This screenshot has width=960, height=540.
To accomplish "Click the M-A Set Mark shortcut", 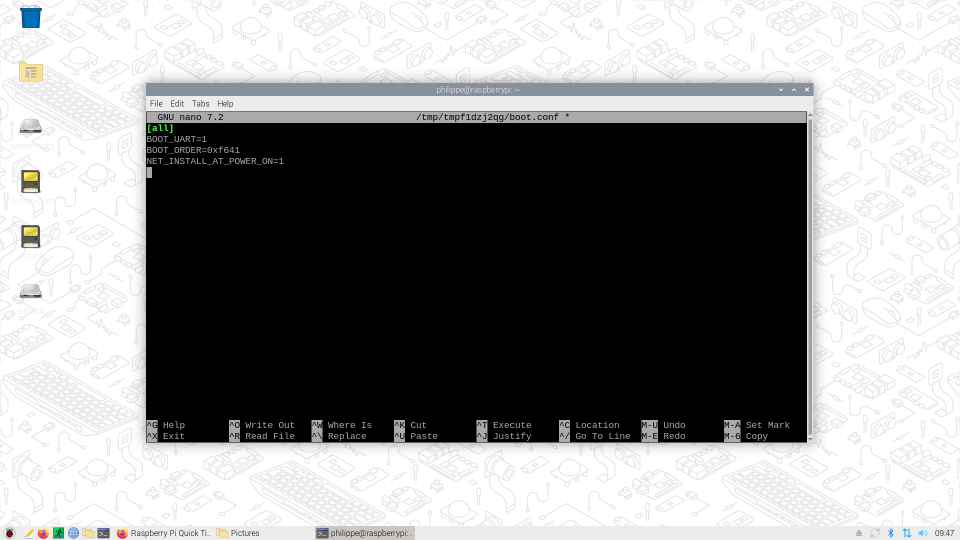I will point(757,425).
